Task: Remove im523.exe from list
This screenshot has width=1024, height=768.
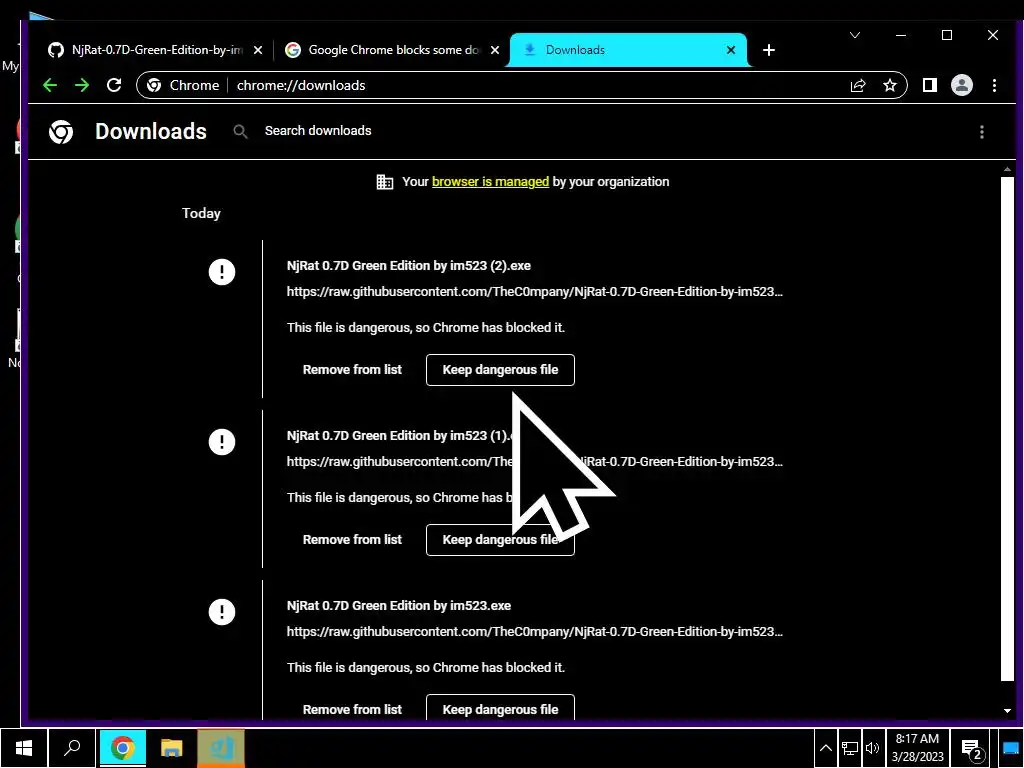Action: [352, 709]
